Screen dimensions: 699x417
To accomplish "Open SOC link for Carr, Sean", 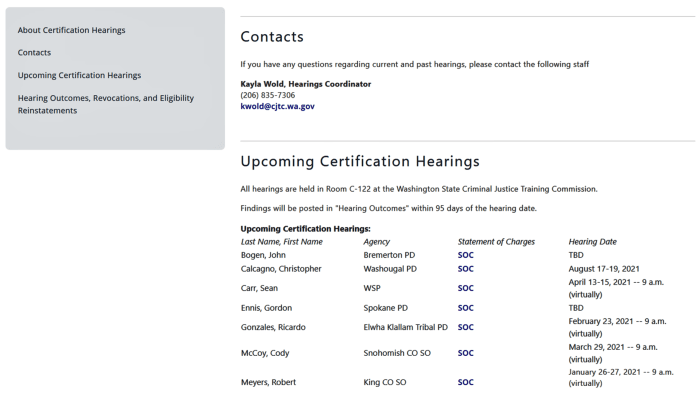I will [465, 289].
